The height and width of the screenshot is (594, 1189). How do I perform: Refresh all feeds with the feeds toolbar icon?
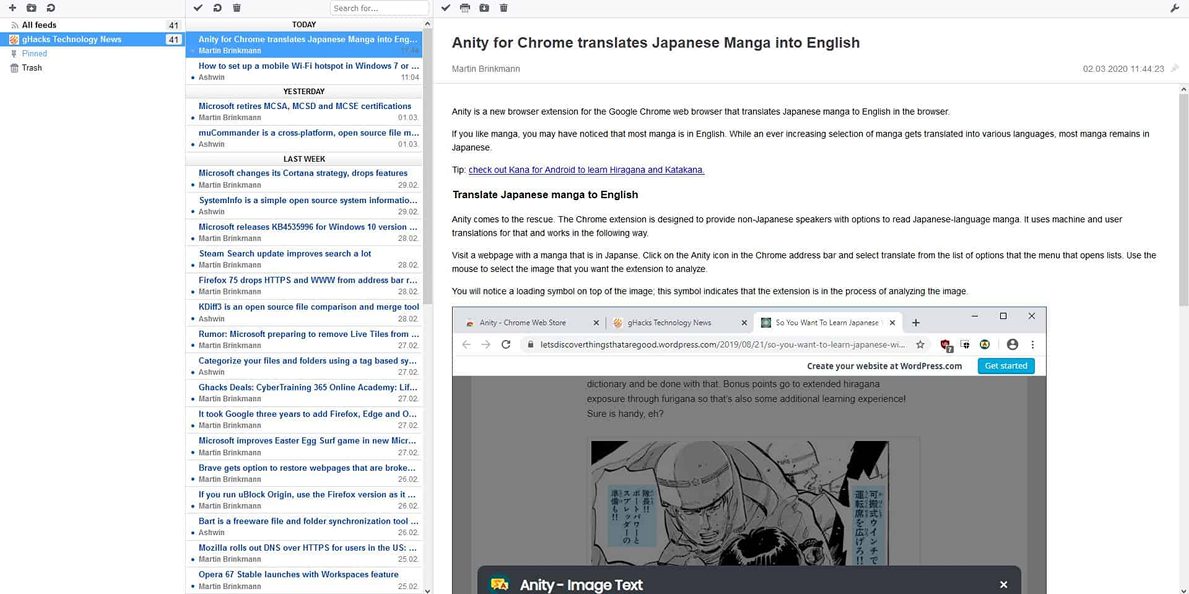[x=50, y=8]
